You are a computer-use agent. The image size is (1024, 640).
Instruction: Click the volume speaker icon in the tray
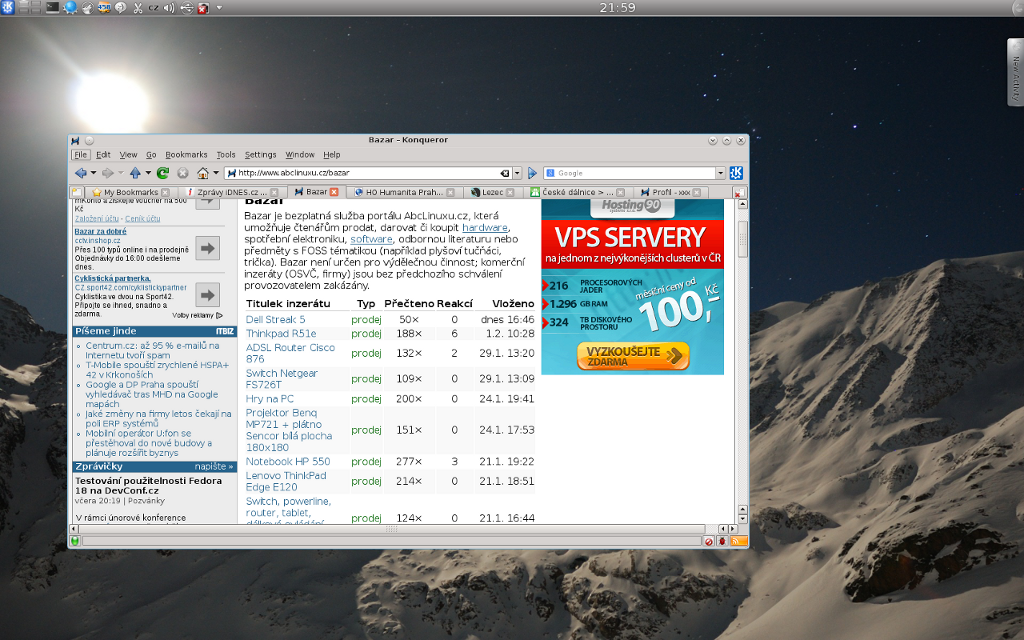coord(169,8)
